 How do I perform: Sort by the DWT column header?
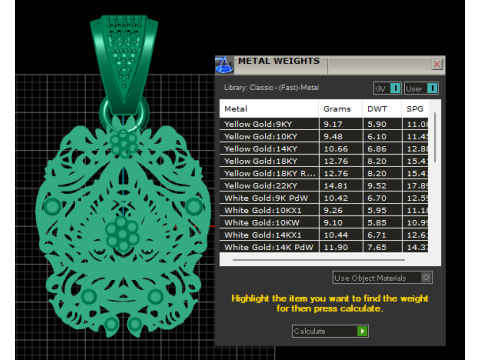(382, 109)
